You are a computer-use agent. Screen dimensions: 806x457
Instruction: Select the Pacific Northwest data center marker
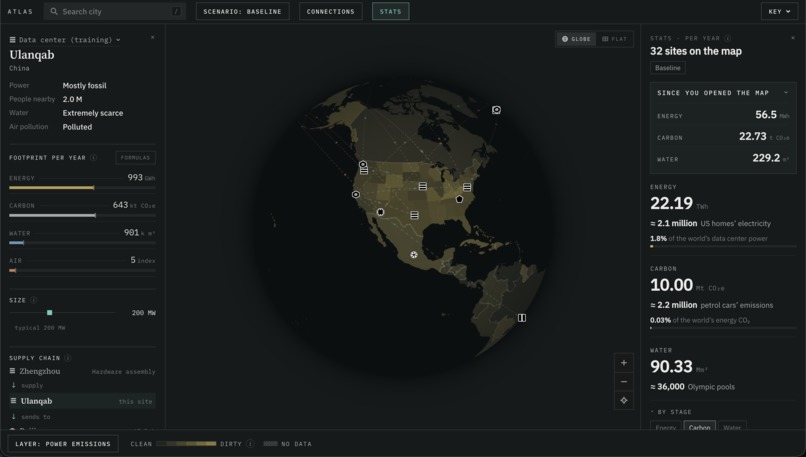(364, 171)
